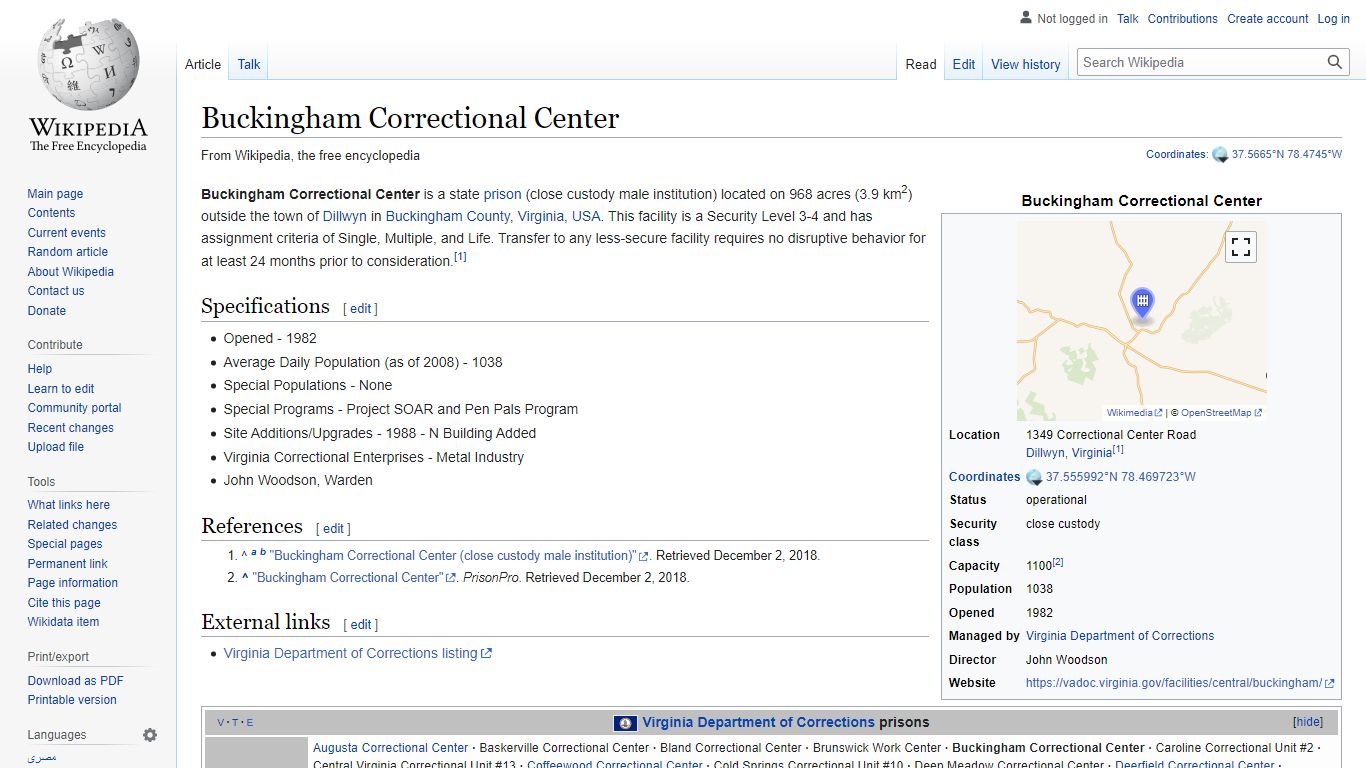
Task: Open the Augusta Correctional Center link
Action: (390, 748)
